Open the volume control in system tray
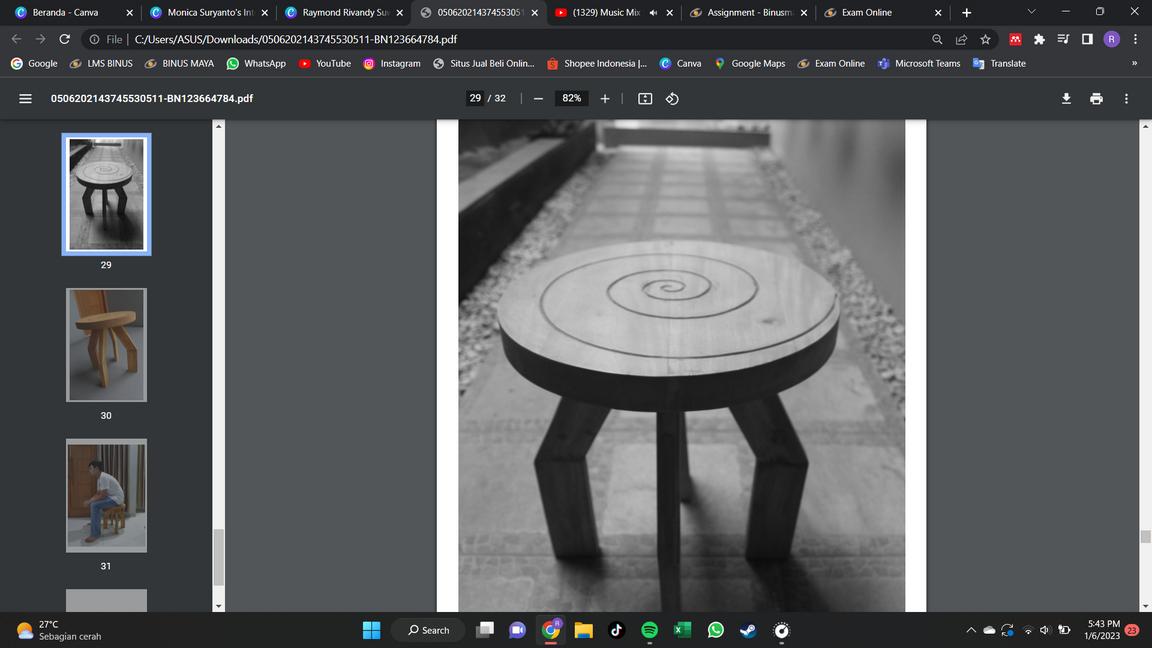Screen dimensions: 1152x648 coord(1045,630)
